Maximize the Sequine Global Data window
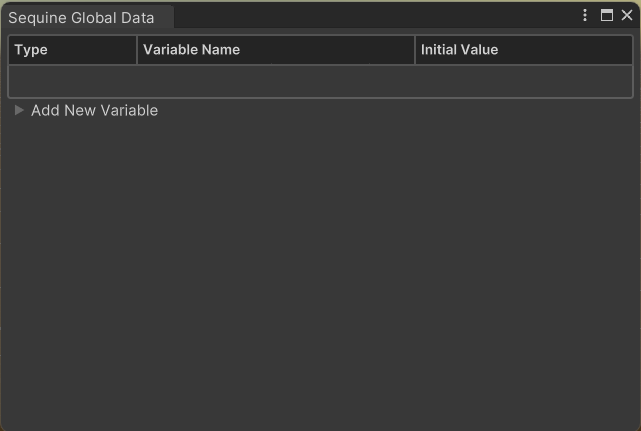641x431 pixels. pos(607,16)
